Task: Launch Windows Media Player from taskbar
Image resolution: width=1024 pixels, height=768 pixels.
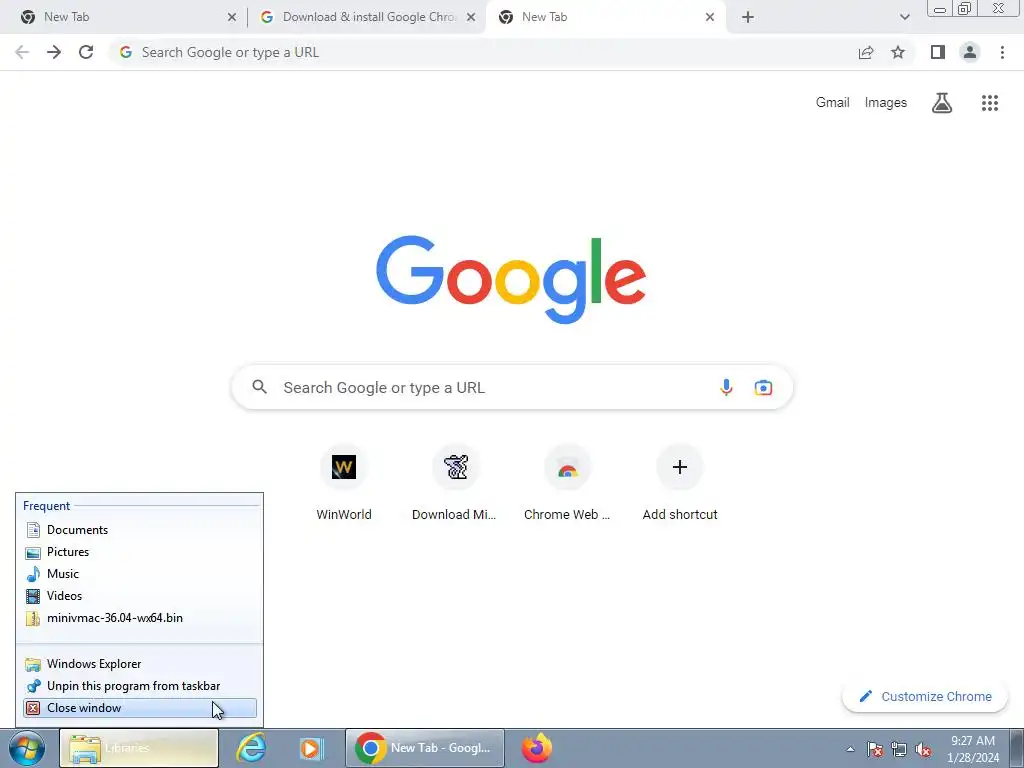Action: pos(312,748)
